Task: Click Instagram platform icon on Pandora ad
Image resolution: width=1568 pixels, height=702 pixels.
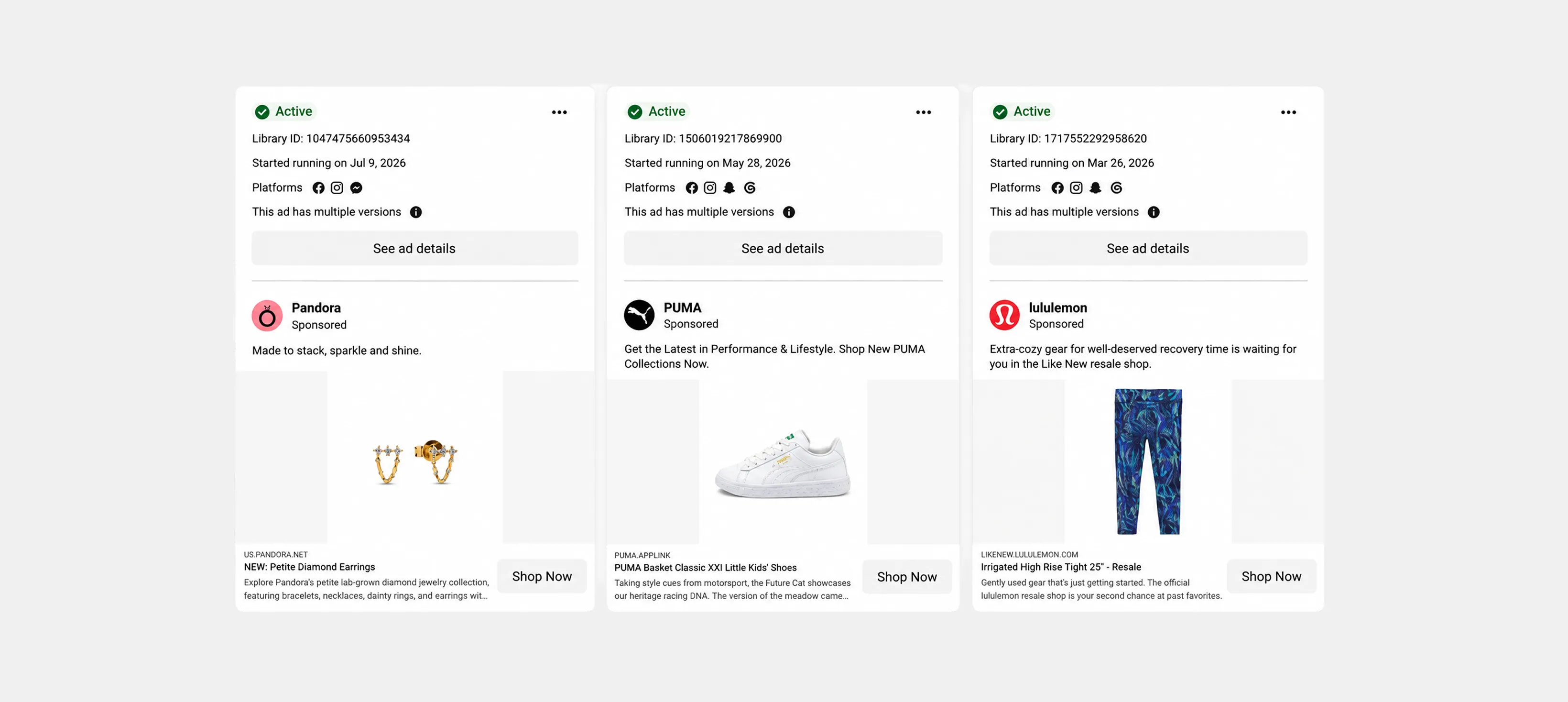Action: 337,187
